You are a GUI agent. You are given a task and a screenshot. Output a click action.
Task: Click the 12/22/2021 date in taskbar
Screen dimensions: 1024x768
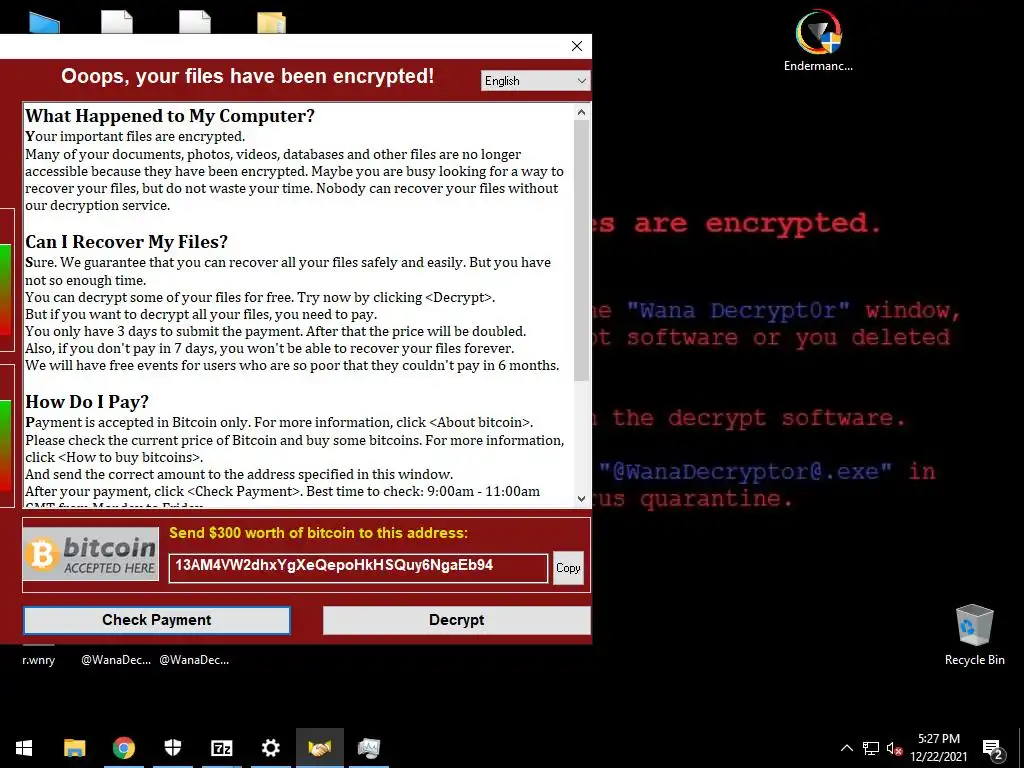pos(938,757)
